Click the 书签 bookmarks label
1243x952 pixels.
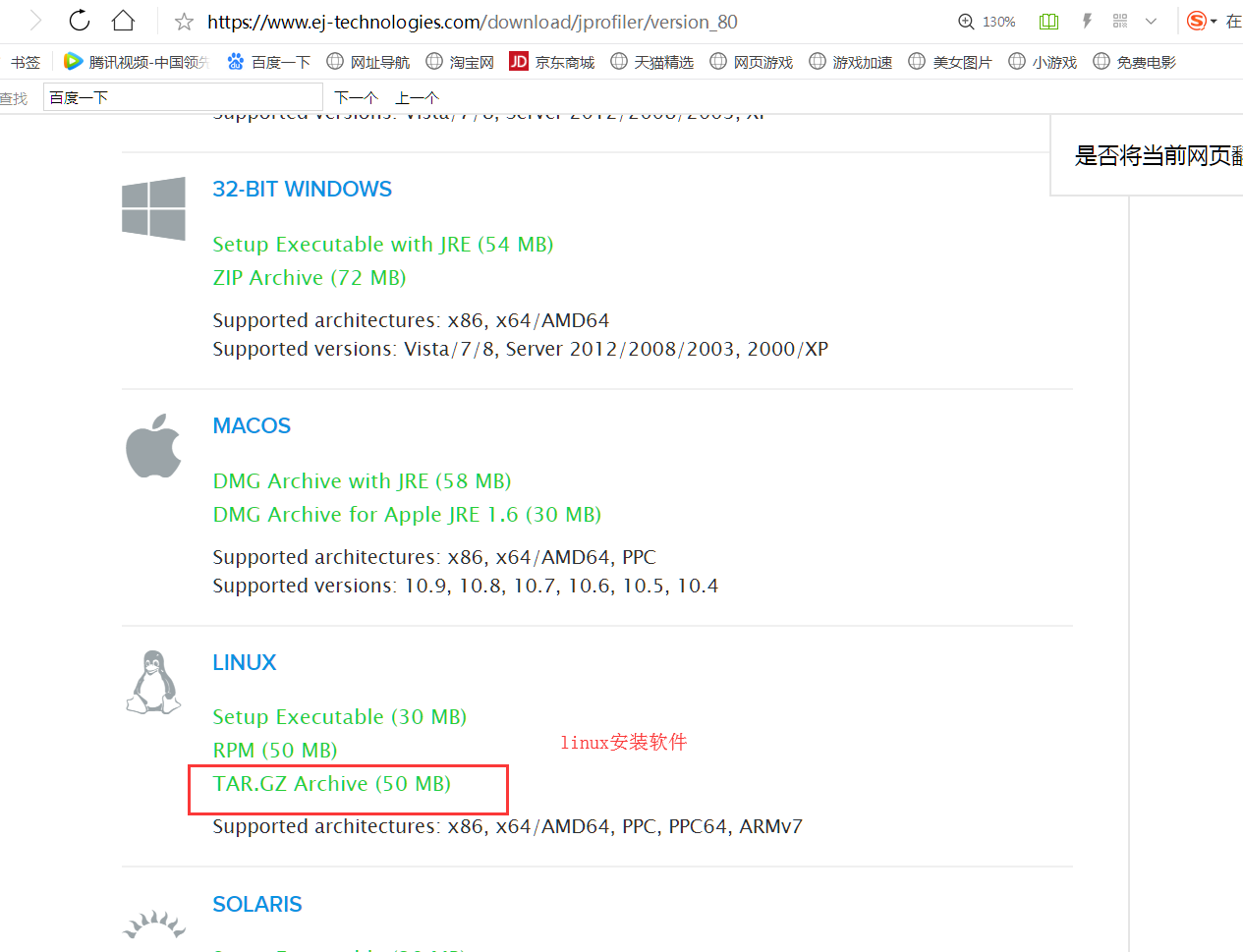26,62
